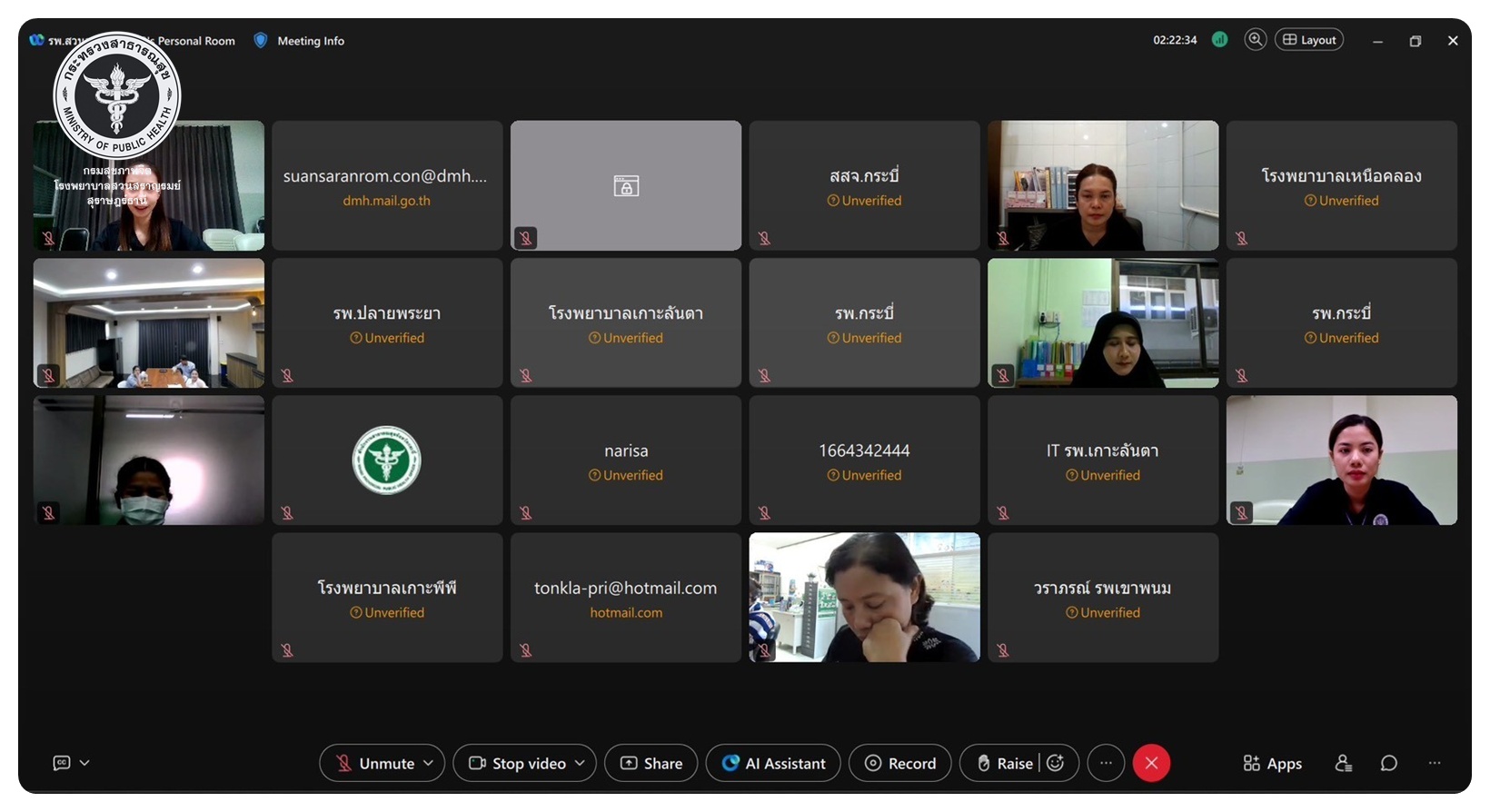Open the Participants panel icon
Screen dimensions: 1490x812
pos(1343,763)
